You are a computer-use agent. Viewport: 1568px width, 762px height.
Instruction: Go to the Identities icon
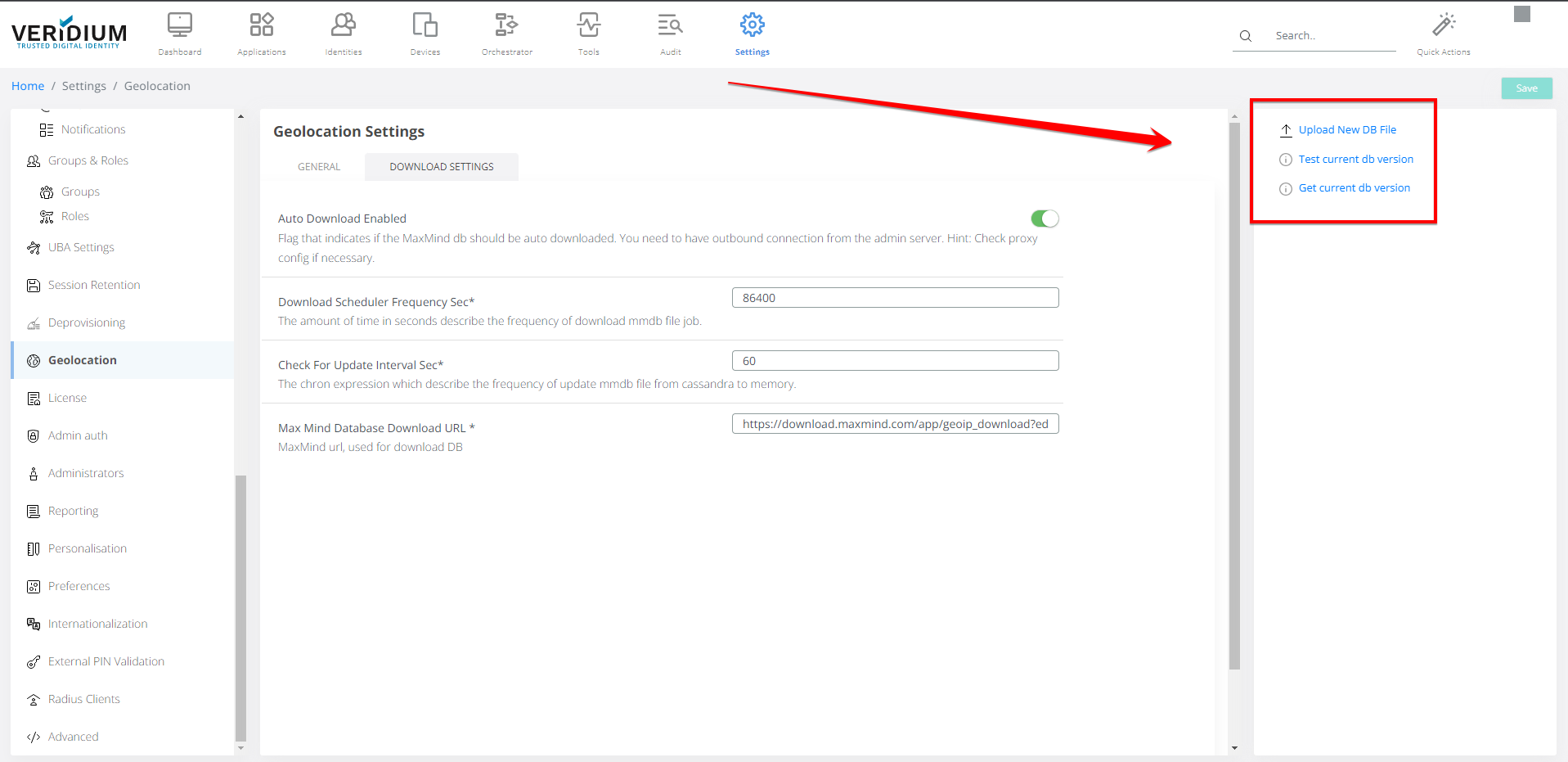[344, 25]
